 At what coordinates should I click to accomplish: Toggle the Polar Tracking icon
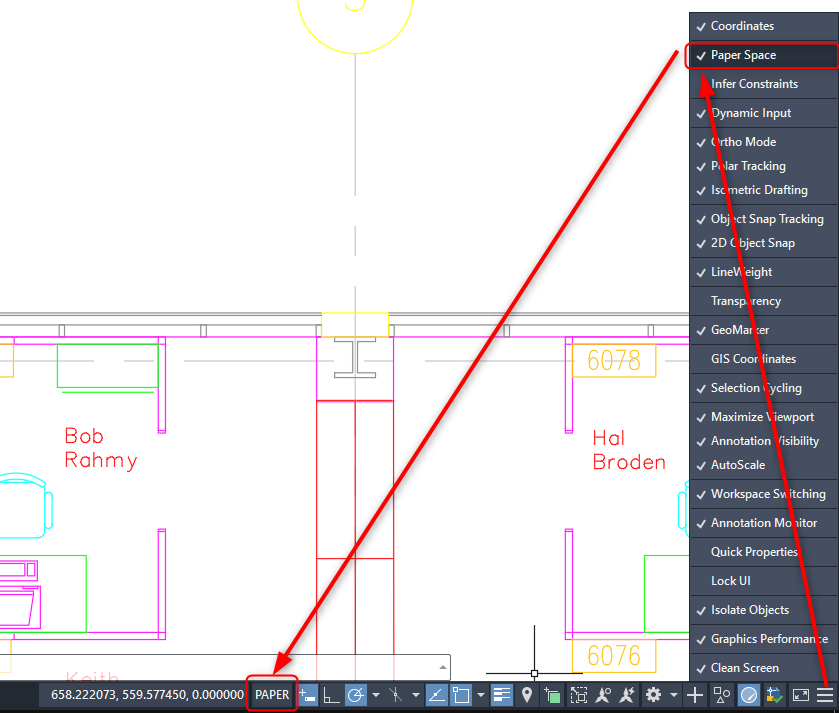click(356, 694)
